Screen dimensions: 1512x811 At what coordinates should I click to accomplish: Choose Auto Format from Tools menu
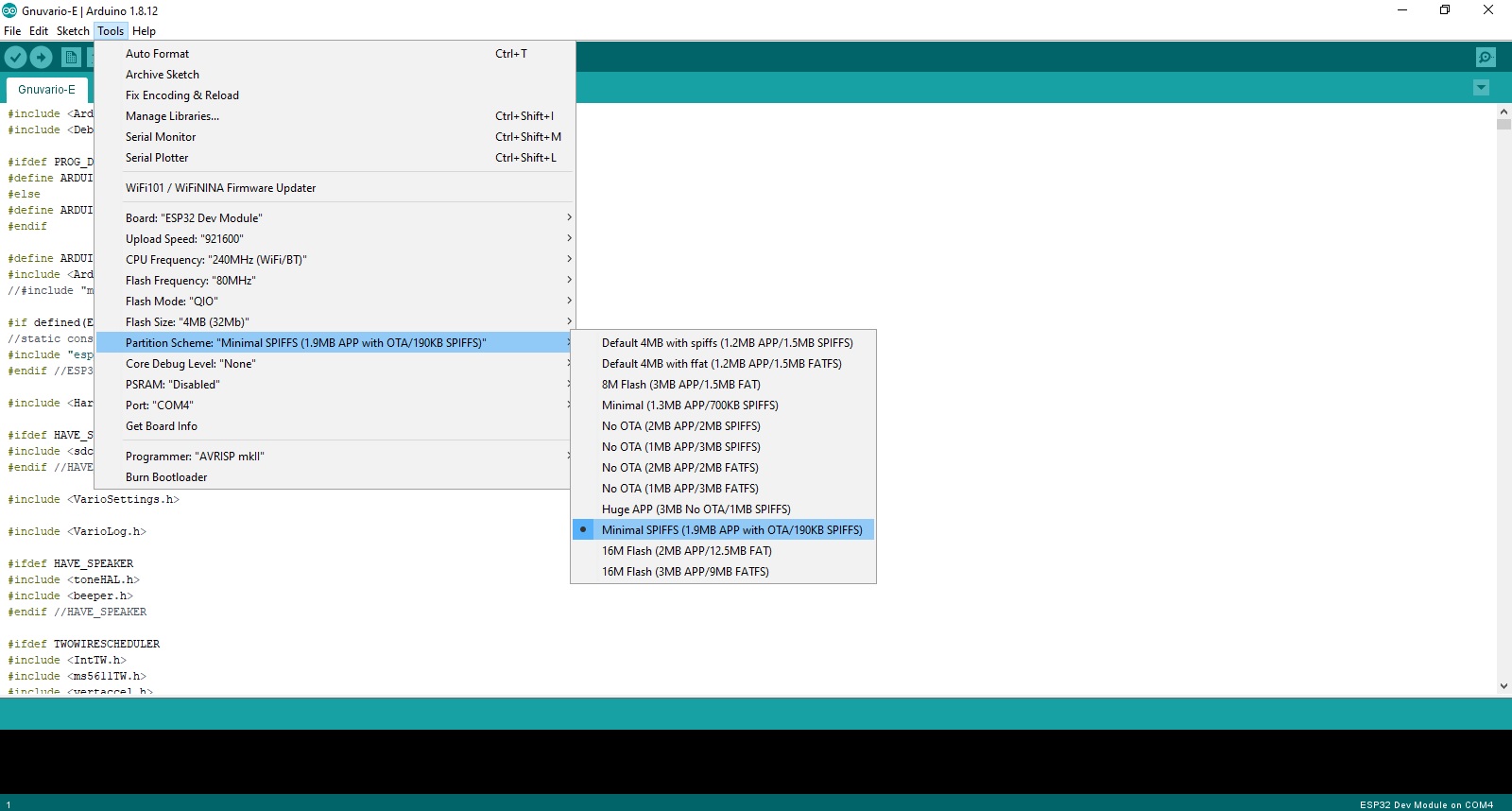335,54
